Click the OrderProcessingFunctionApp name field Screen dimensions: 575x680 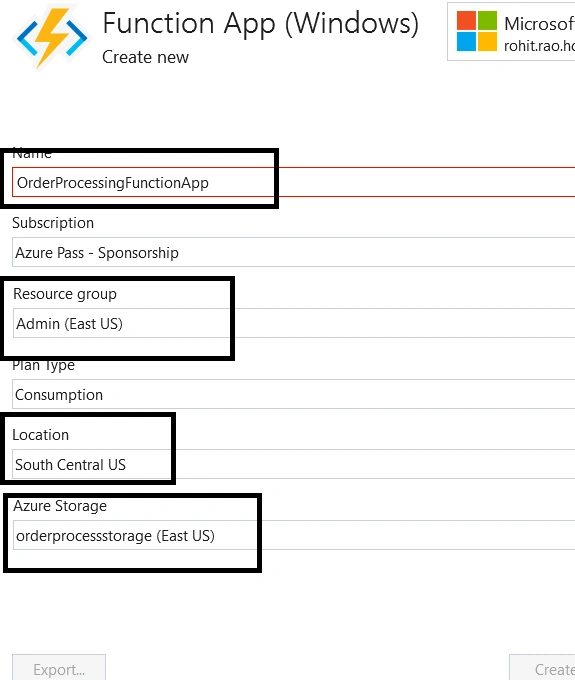[294, 183]
